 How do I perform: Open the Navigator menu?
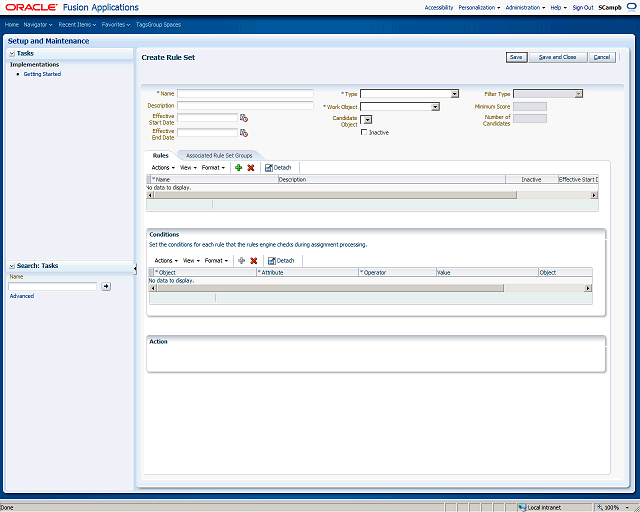[x=38, y=24]
